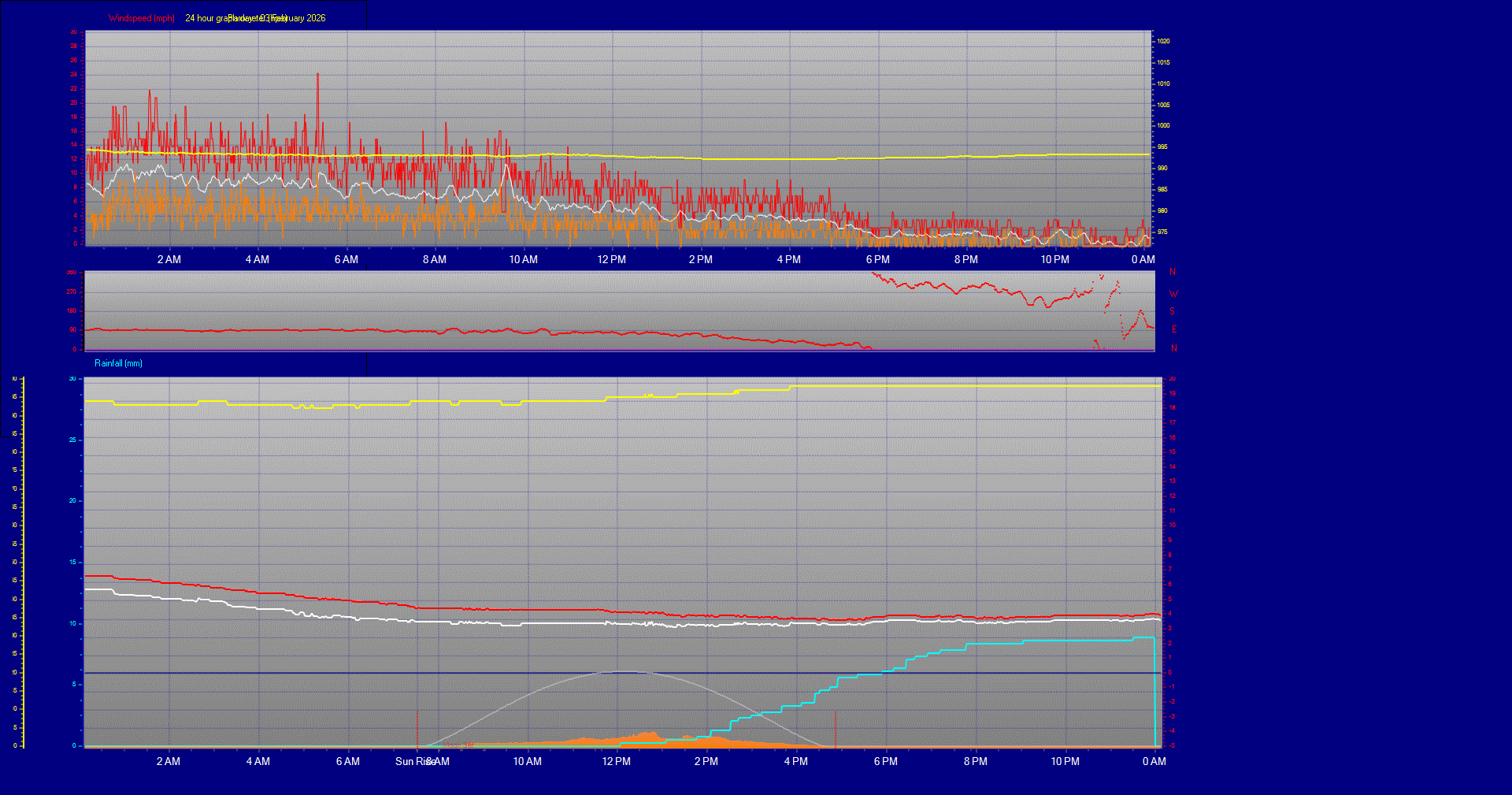The height and width of the screenshot is (795, 1512).
Task: Select 12 PM on the windspeed graph axis
Action: (x=611, y=259)
